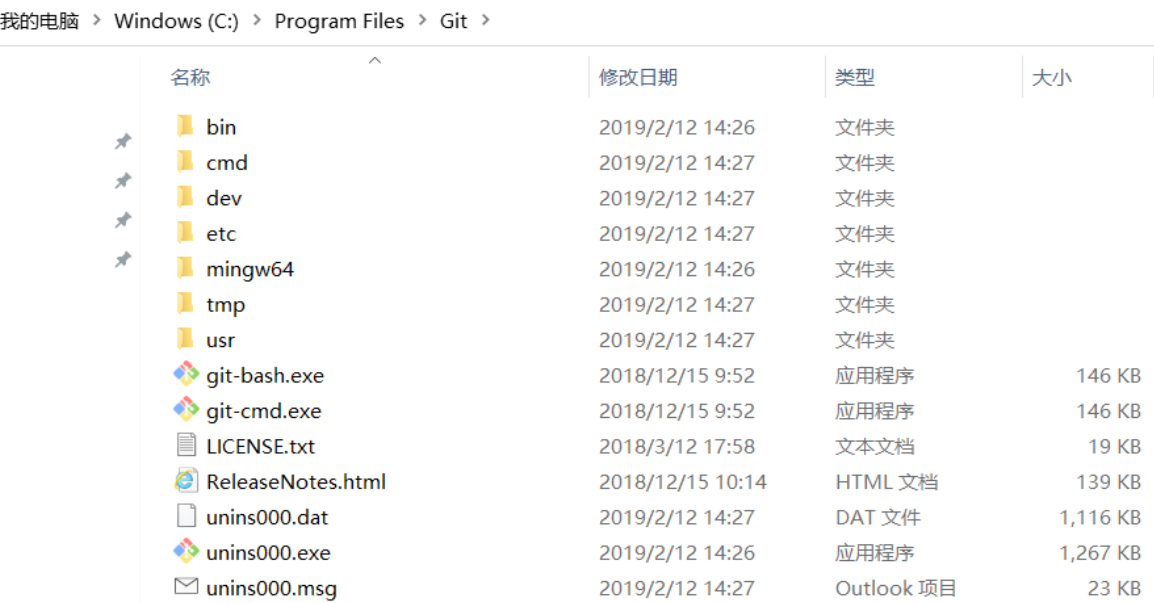The width and height of the screenshot is (1154, 603).
Task: Click the 文本文档 type cell
Action: pos(874,446)
